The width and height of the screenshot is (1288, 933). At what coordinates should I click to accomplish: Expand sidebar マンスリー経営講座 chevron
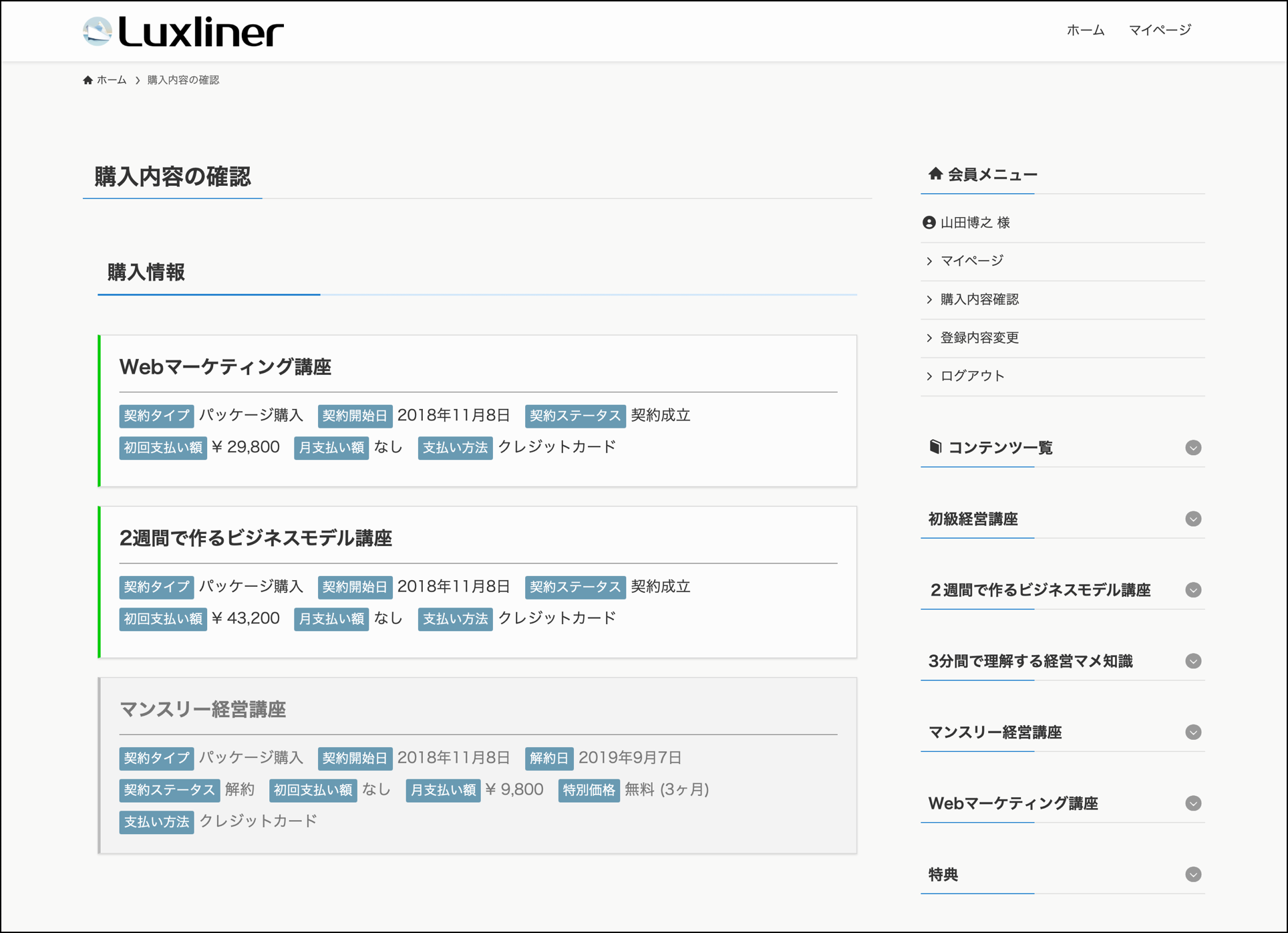pyautogui.click(x=1193, y=732)
